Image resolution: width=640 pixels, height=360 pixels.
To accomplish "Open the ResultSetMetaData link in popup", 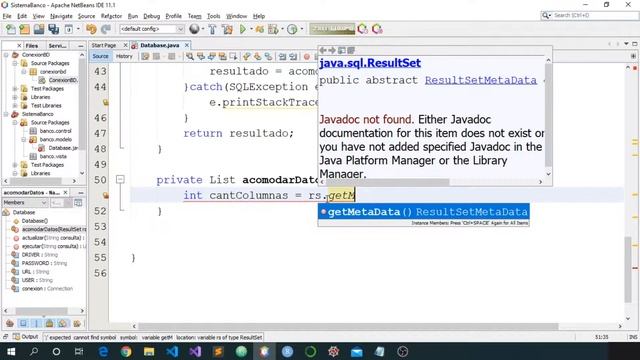I will point(480,80).
